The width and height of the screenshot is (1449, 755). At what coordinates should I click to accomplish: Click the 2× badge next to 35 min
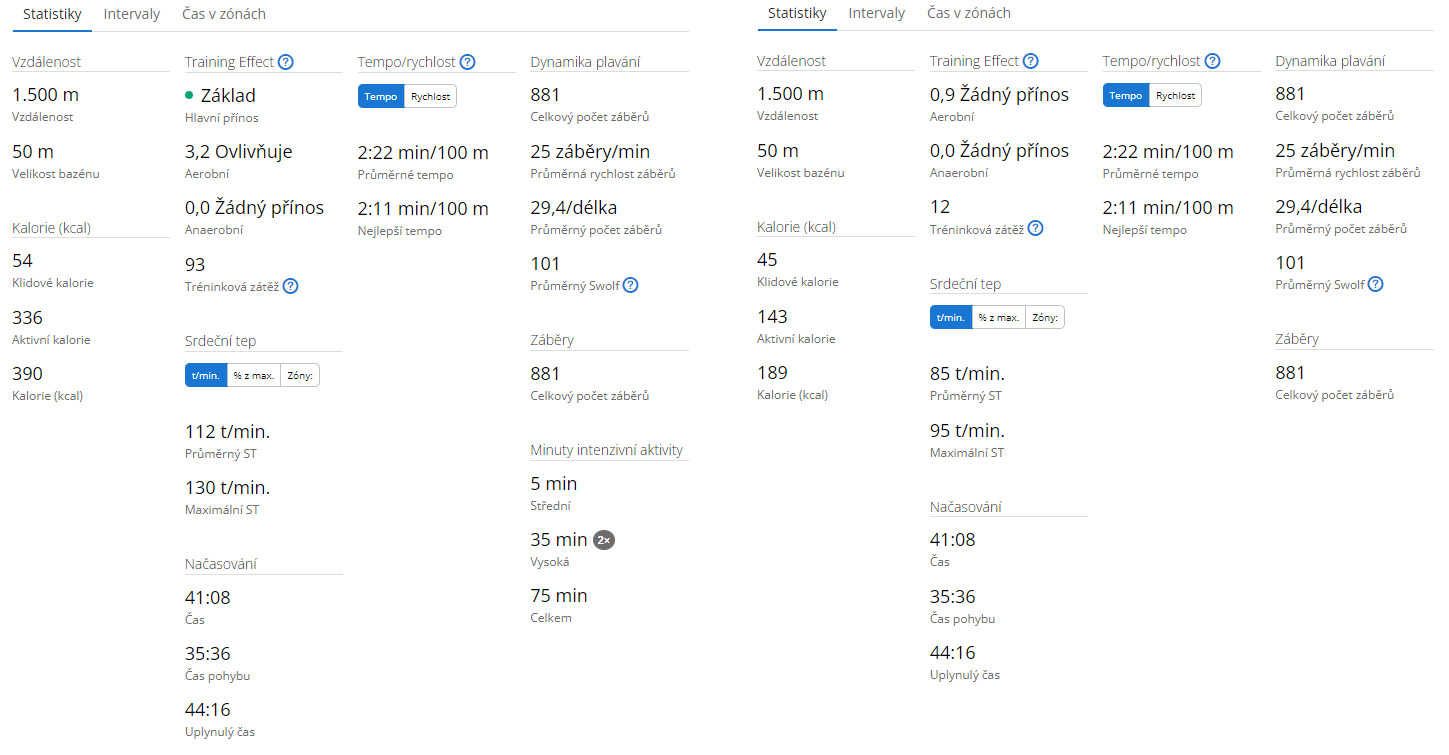click(603, 540)
